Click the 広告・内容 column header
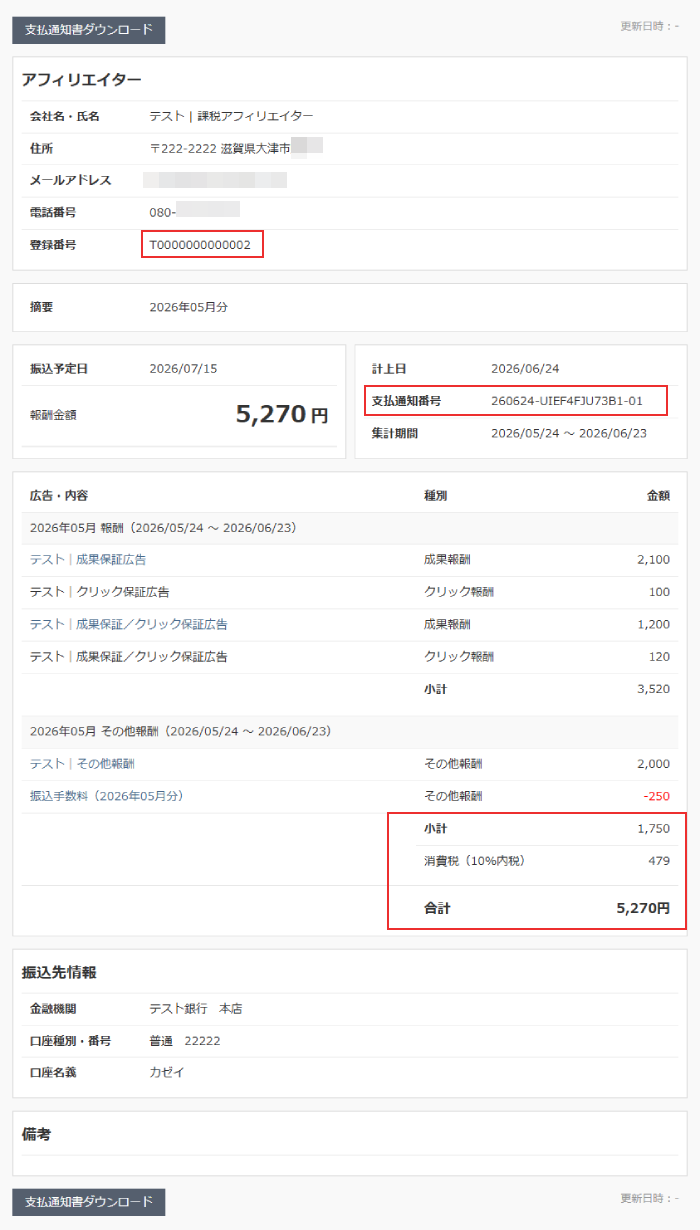 [x=59, y=495]
